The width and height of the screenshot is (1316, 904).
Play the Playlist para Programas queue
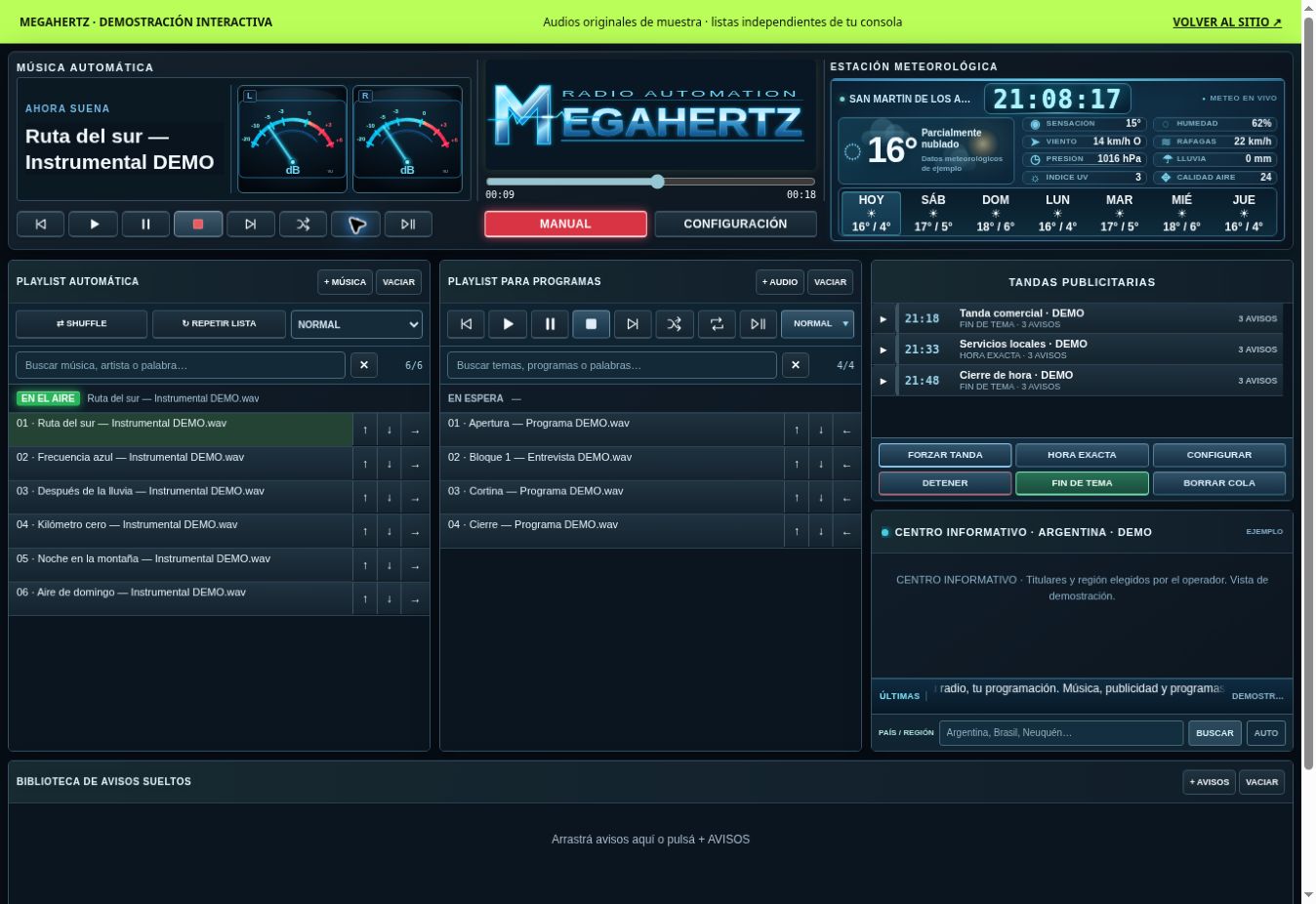508,324
